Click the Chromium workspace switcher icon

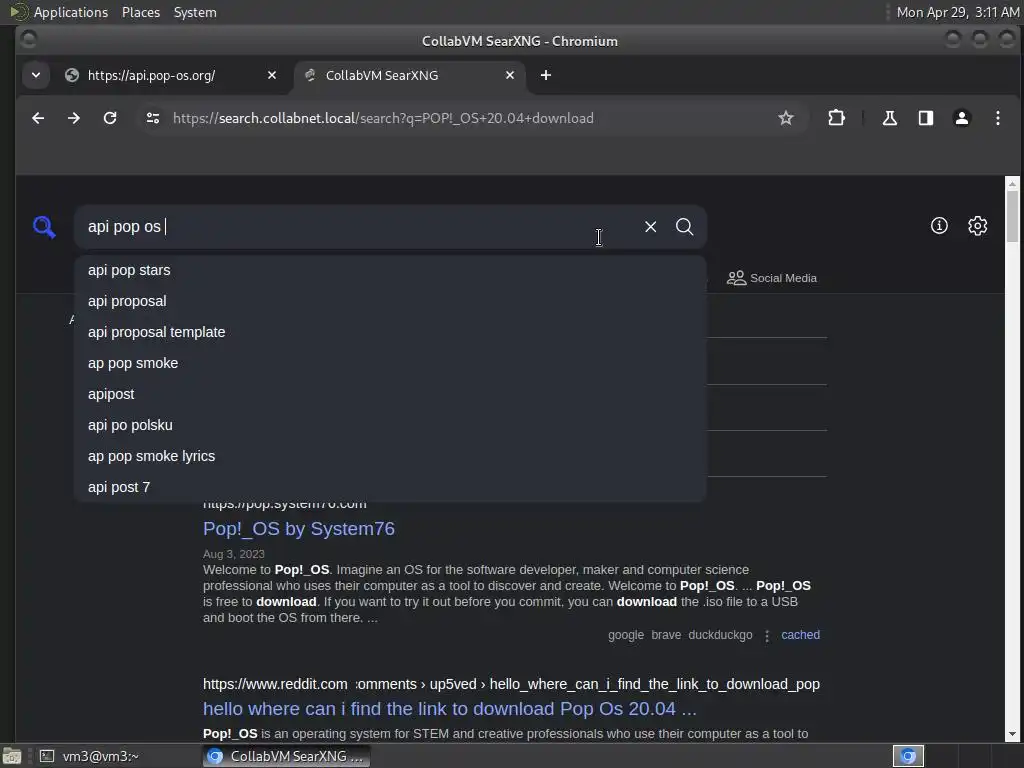click(x=908, y=756)
